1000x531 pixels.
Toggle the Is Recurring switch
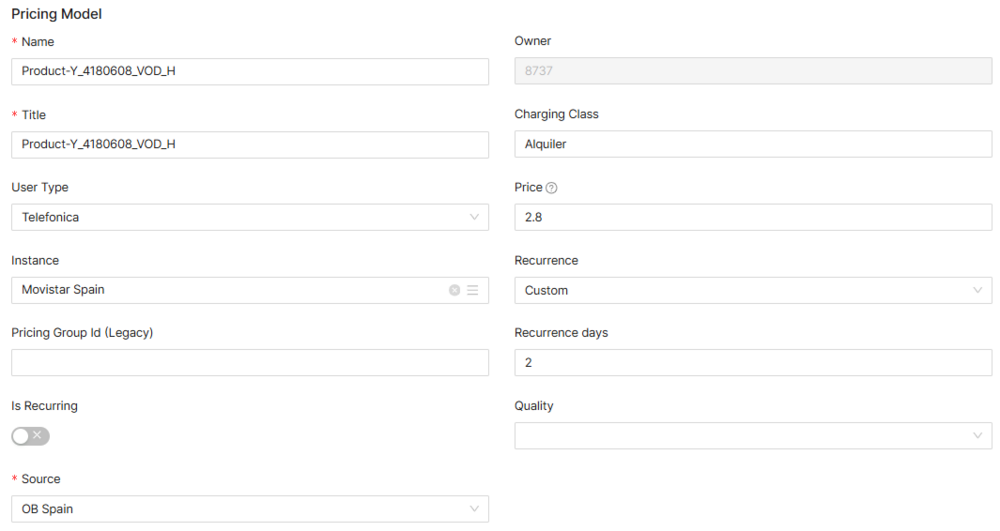[30, 436]
